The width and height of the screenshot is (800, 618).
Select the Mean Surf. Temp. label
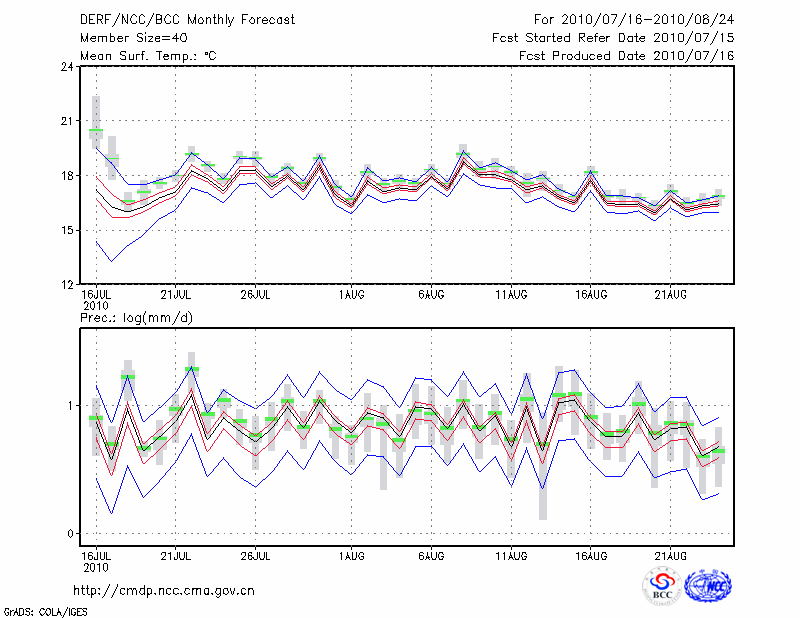click(x=147, y=55)
